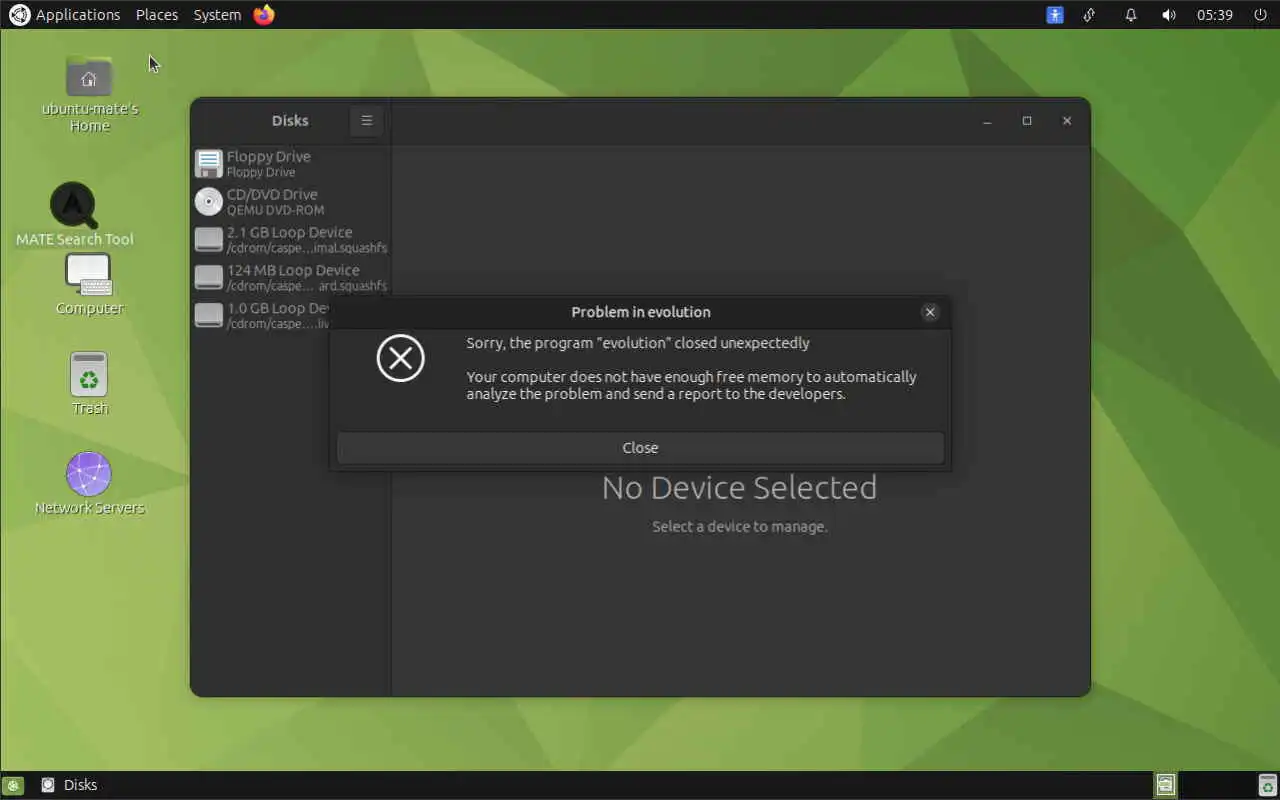Open the trash applet in bottom panel
This screenshot has height=800, width=1280.
click(x=1267, y=785)
